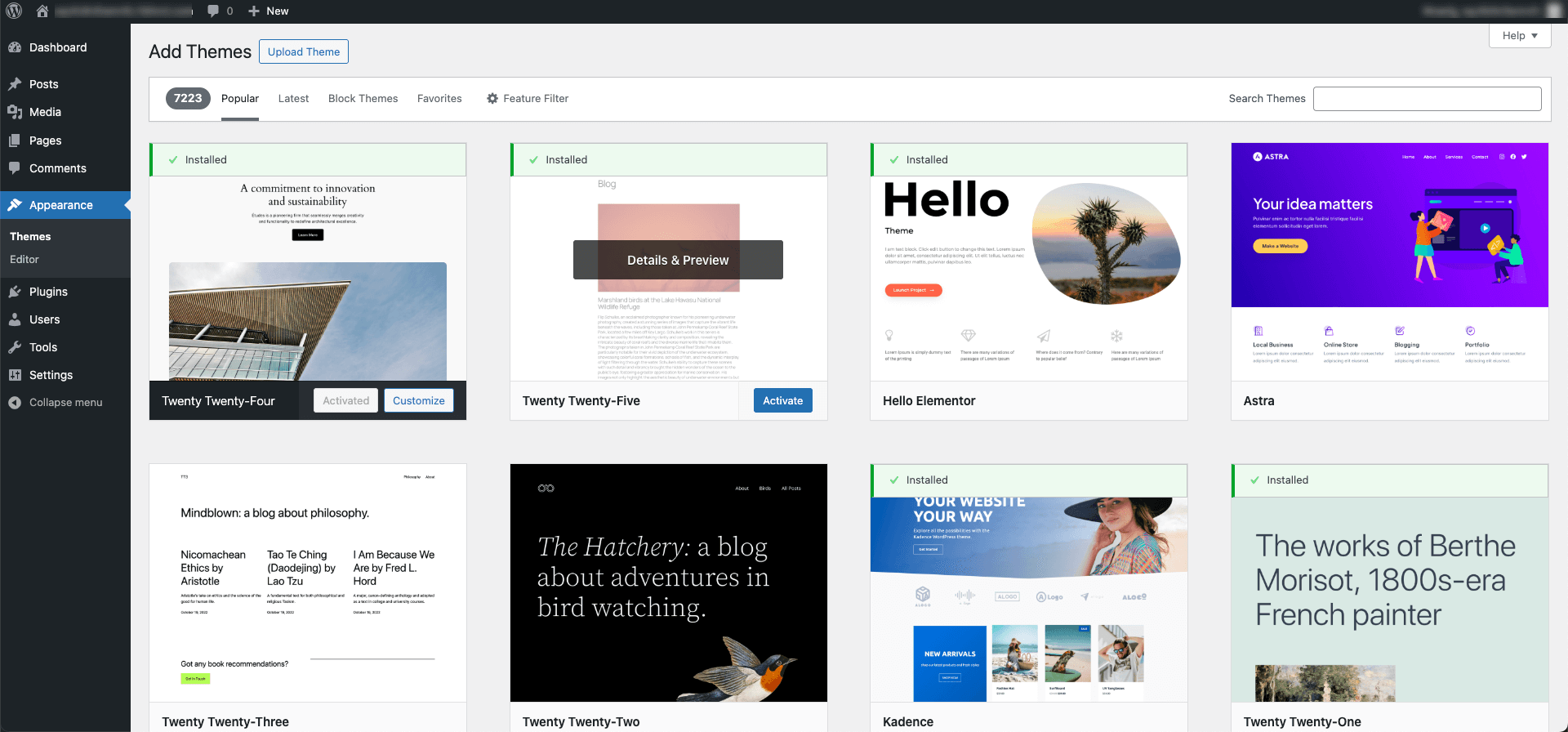The height and width of the screenshot is (732, 1568).
Task: Click the WordPress logo icon
Action: click(14, 11)
